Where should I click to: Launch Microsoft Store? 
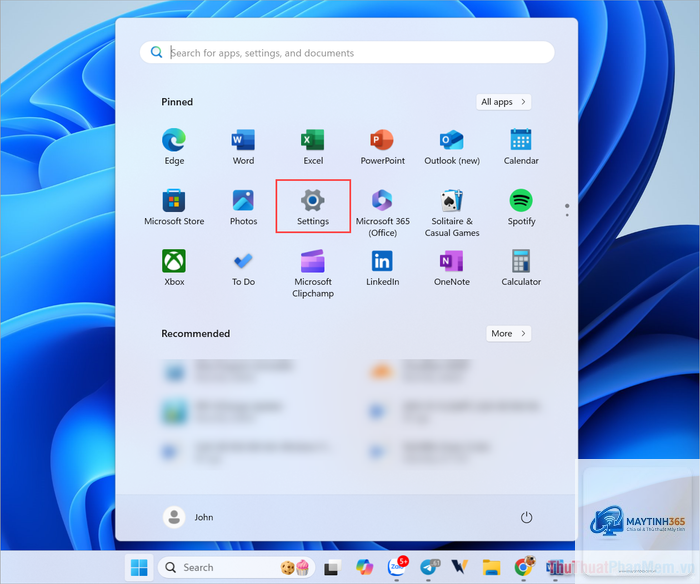pos(174,207)
